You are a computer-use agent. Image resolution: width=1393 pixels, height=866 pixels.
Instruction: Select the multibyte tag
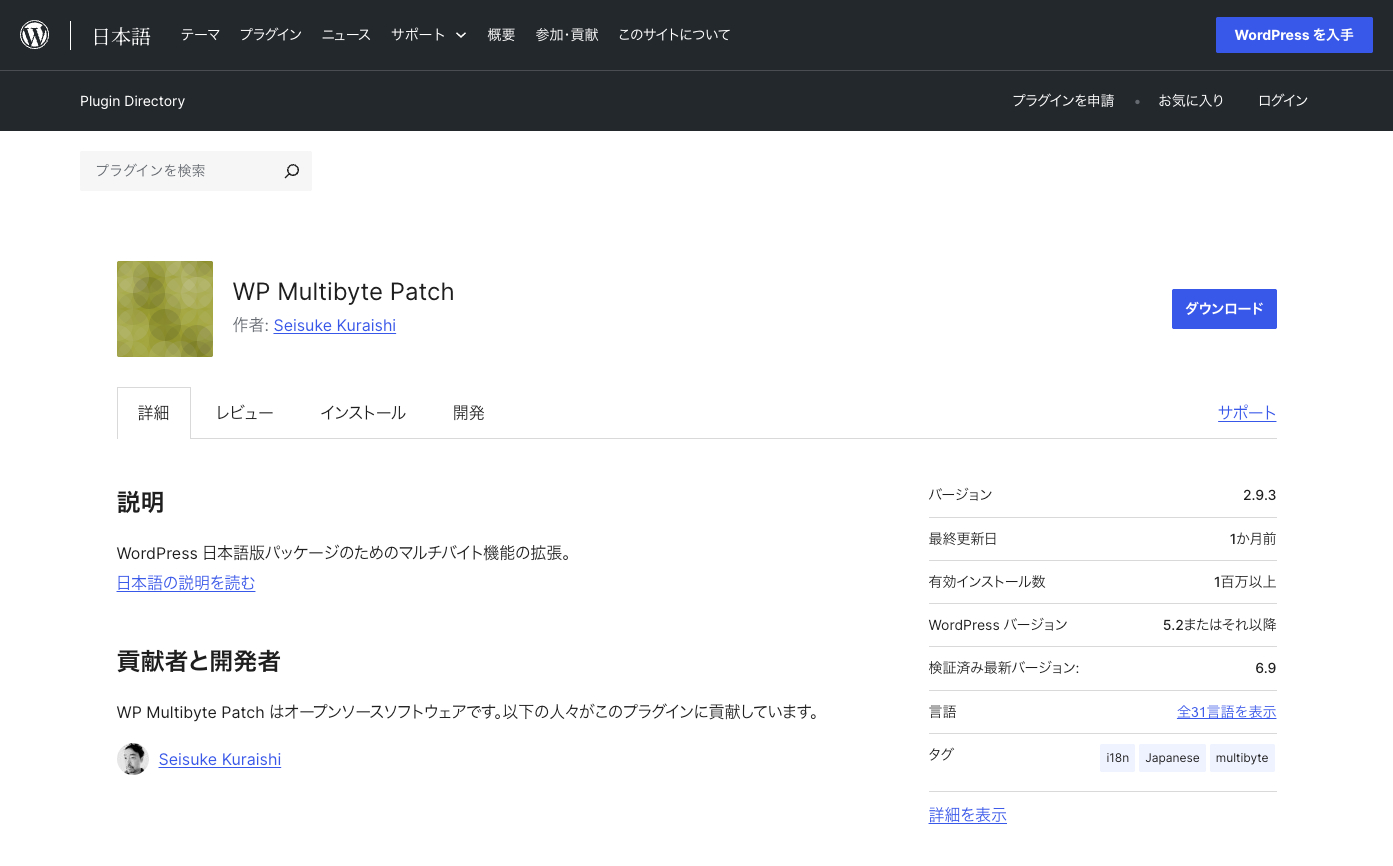(x=1241, y=758)
